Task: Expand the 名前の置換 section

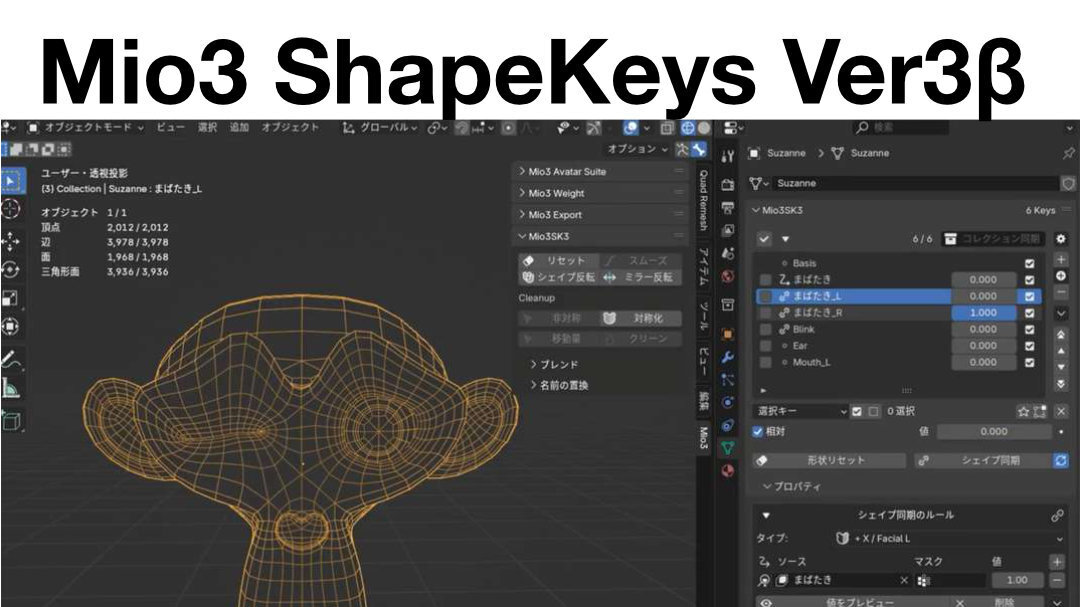Action: [x=559, y=385]
